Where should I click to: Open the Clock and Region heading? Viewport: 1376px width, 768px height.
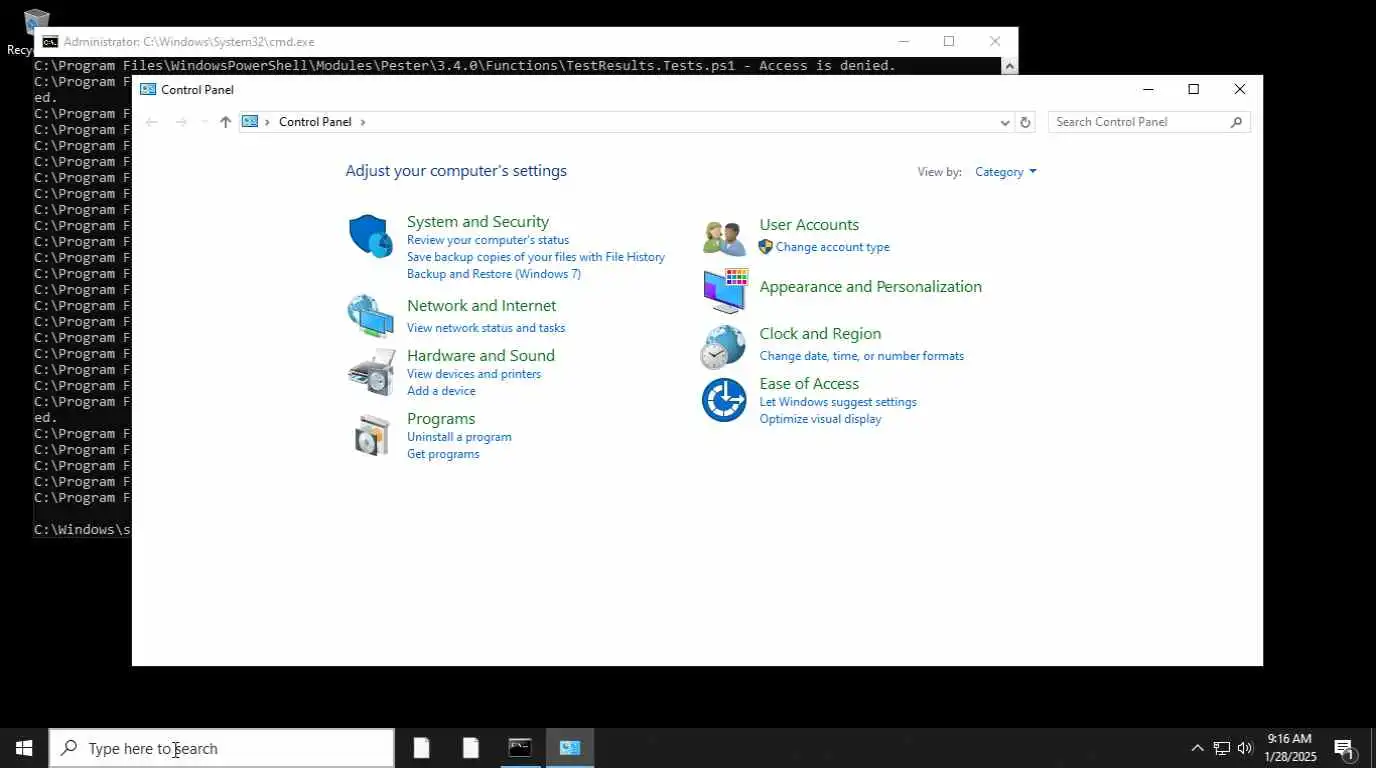tap(820, 334)
